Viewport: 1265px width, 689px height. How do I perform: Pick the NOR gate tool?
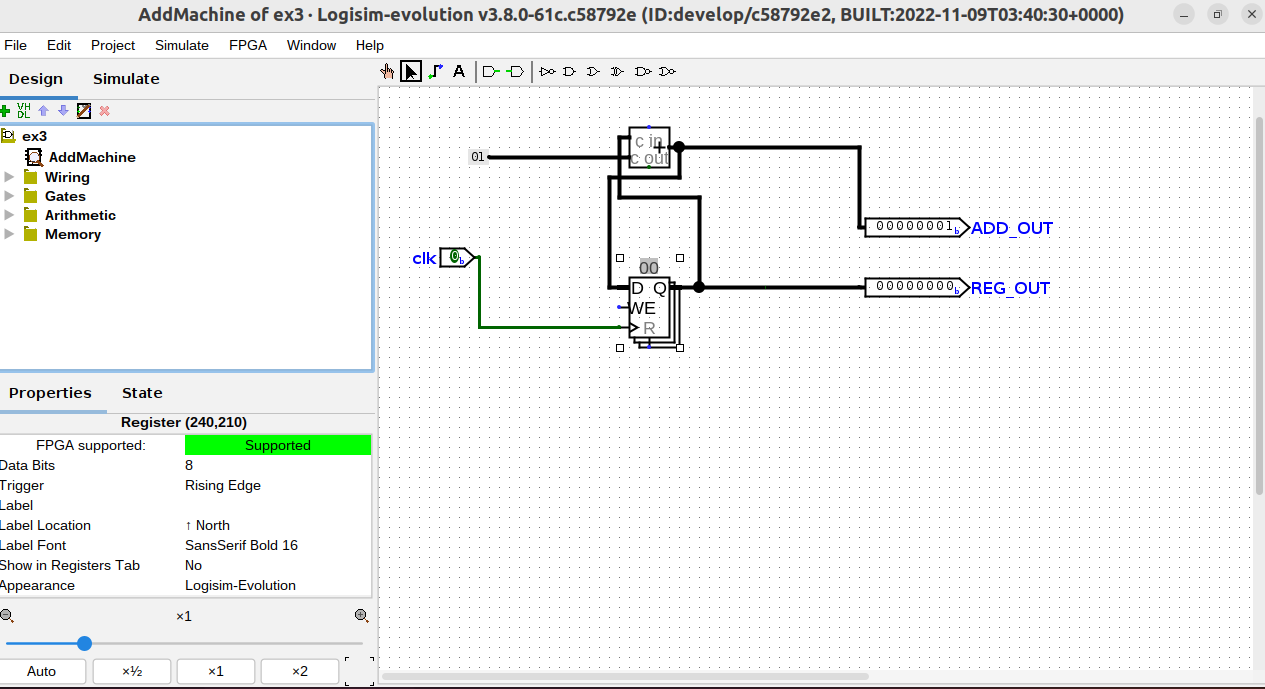point(667,71)
